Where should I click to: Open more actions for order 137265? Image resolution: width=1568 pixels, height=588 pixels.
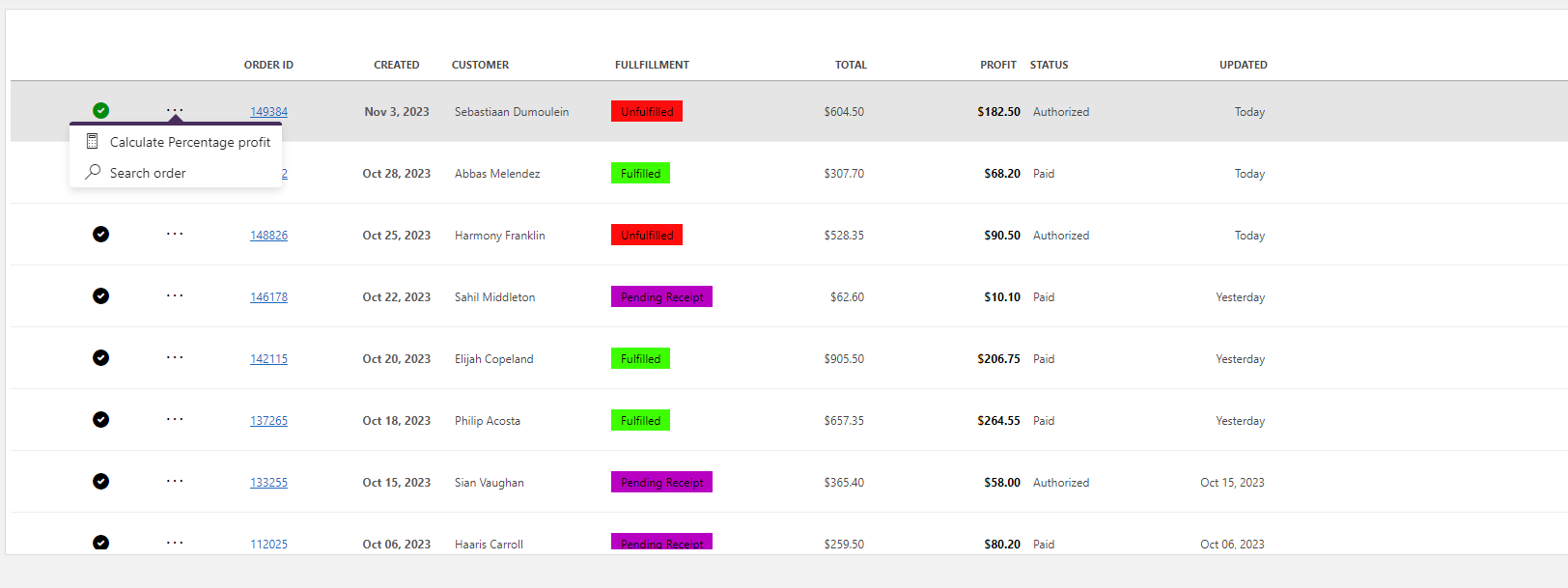point(175,419)
